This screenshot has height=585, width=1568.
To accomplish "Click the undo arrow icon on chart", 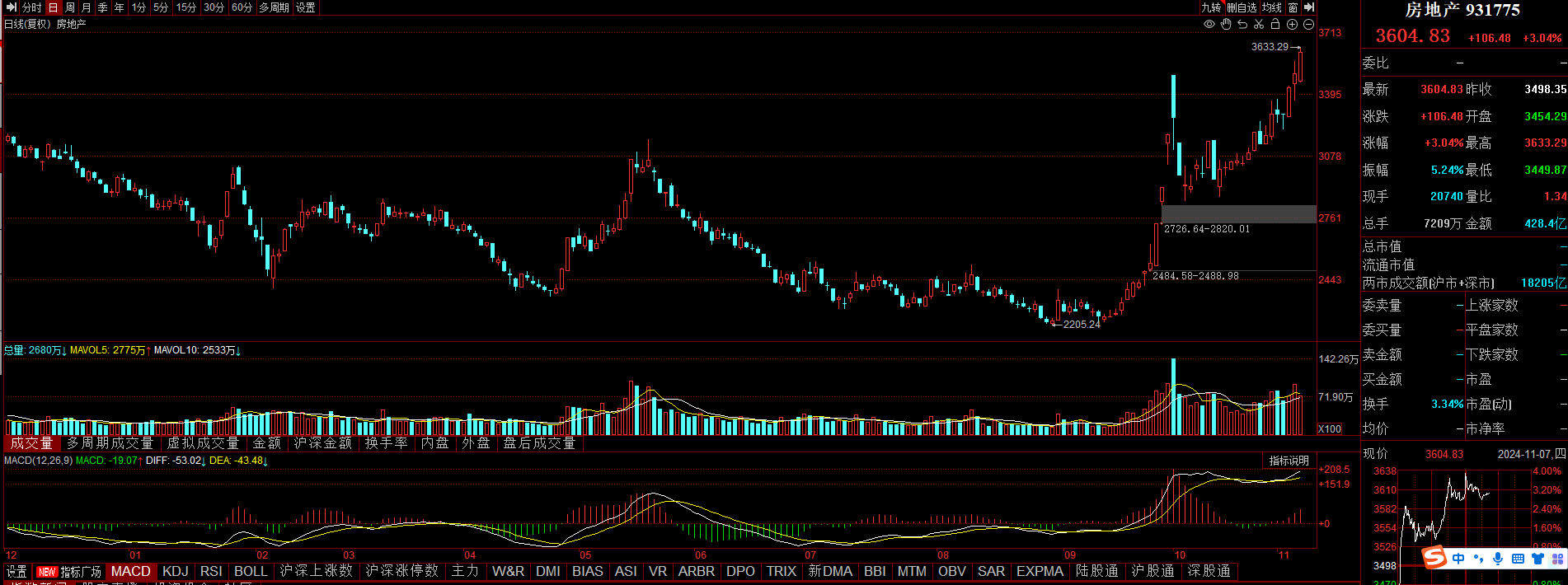I will pyautogui.click(x=1242, y=25).
